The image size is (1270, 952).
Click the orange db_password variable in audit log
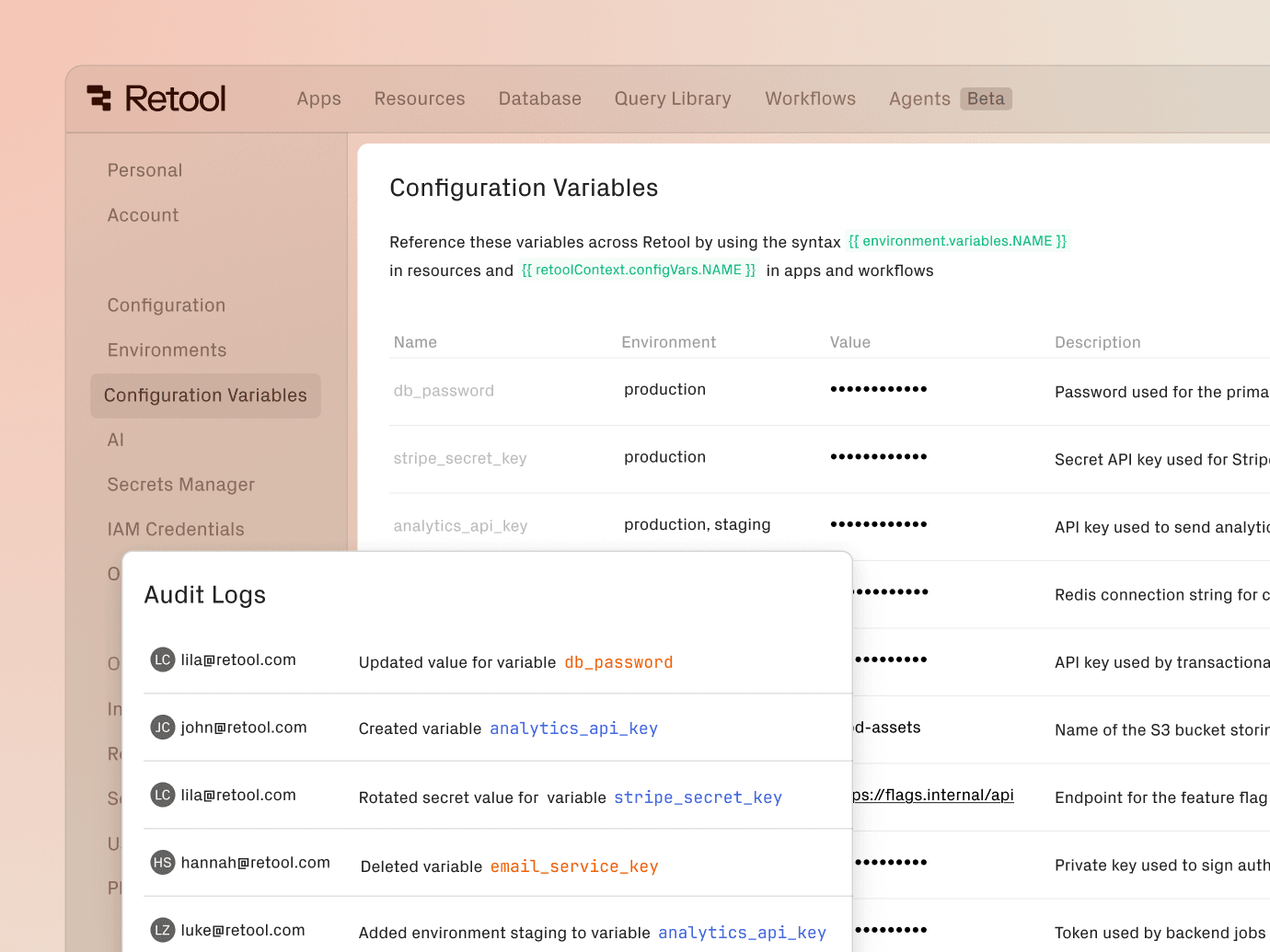click(x=618, y=662)
